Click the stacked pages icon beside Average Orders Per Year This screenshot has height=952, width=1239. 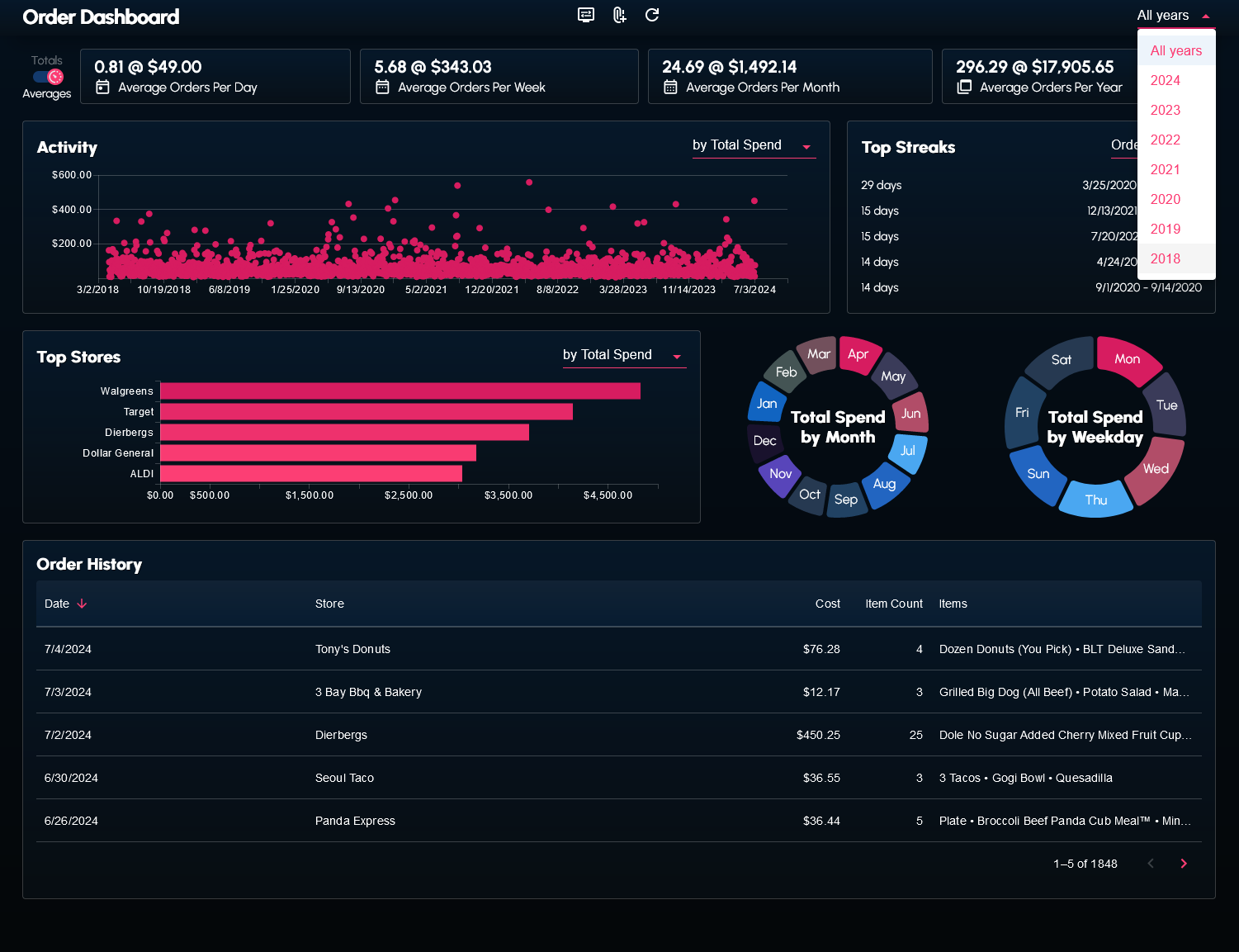click(x=964, y=88)
